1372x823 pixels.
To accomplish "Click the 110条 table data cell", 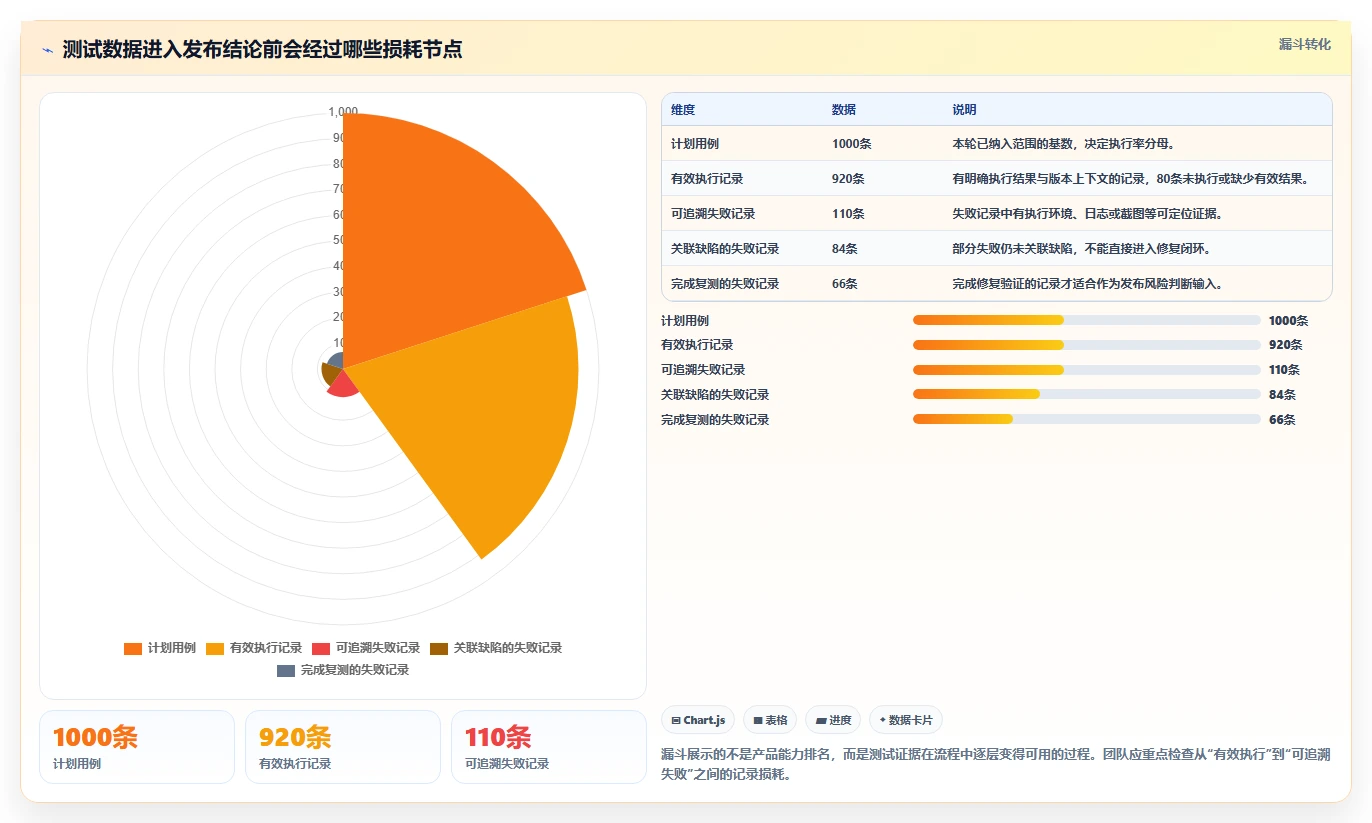I will (x=849, y=214).
